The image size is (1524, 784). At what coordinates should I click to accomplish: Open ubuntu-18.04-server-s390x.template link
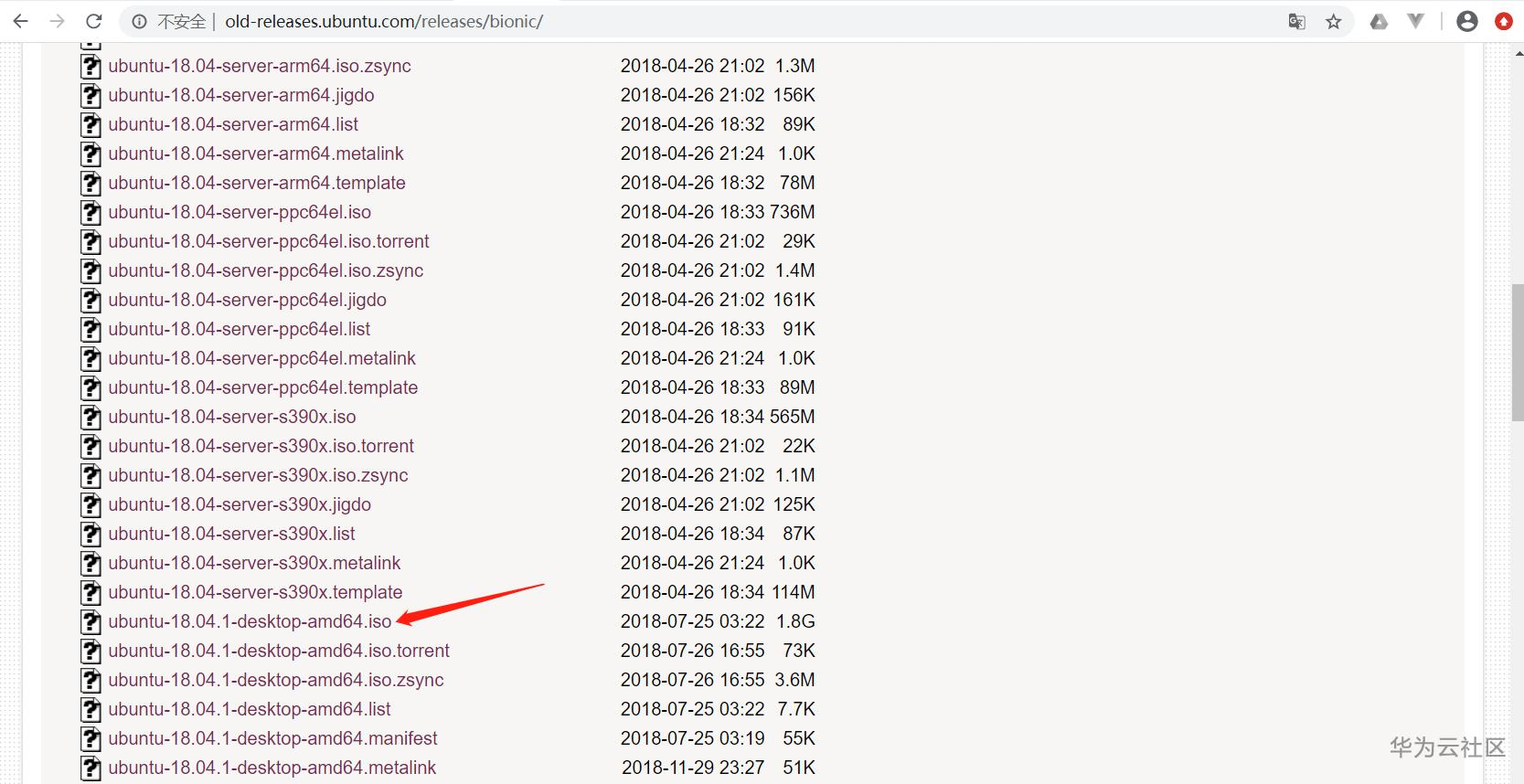(255, 592)
